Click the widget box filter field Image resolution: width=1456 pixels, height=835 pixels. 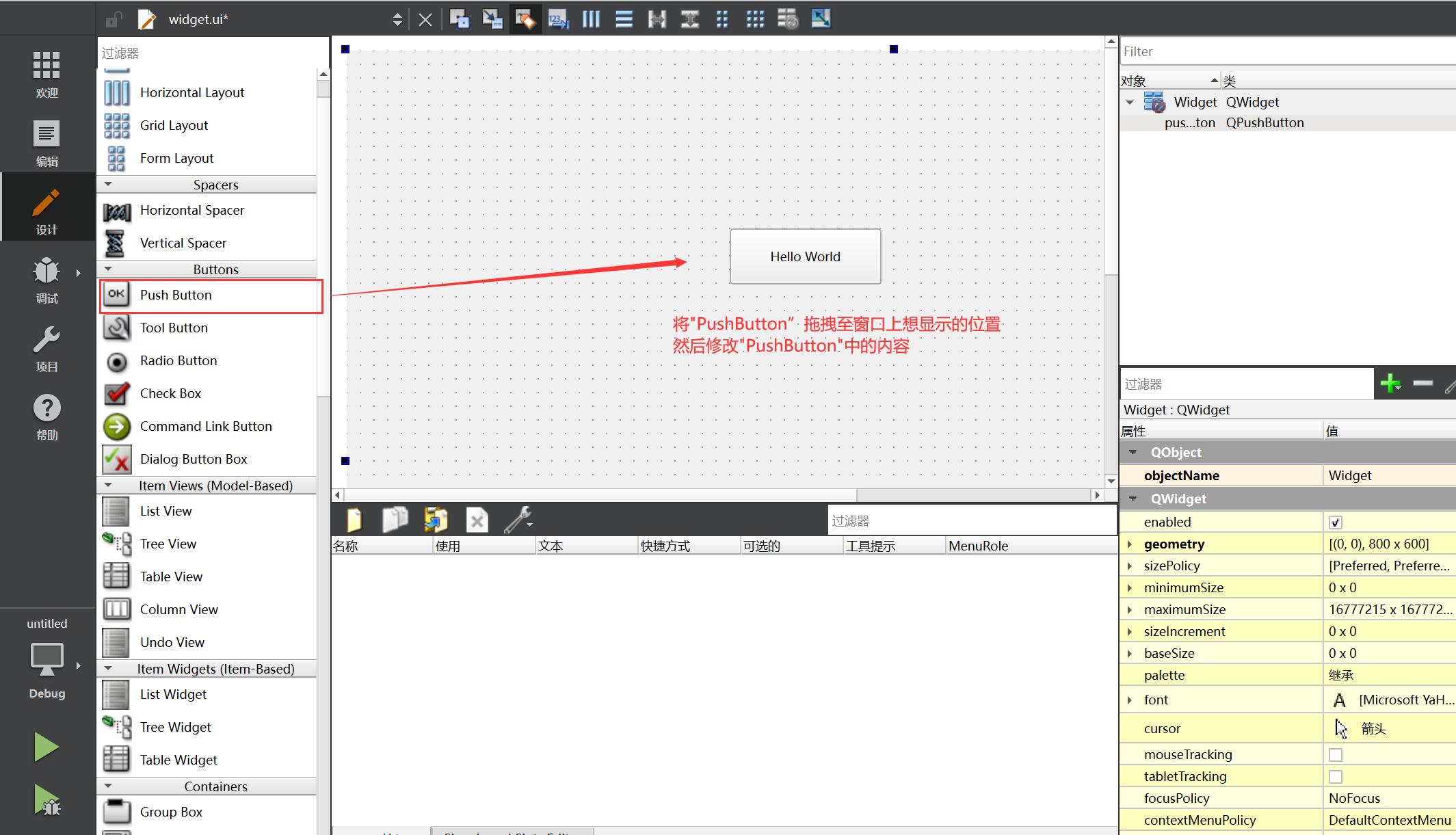pos(212,53)
